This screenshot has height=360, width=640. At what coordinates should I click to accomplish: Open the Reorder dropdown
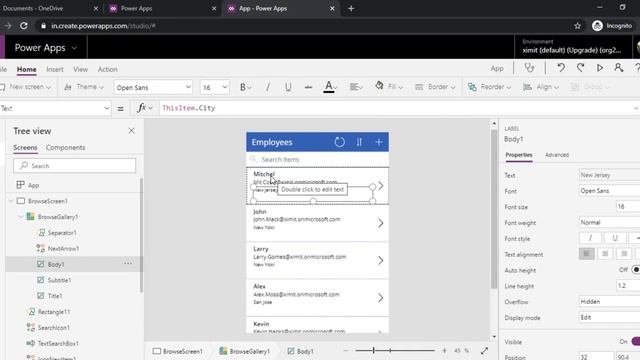point(489,87)
